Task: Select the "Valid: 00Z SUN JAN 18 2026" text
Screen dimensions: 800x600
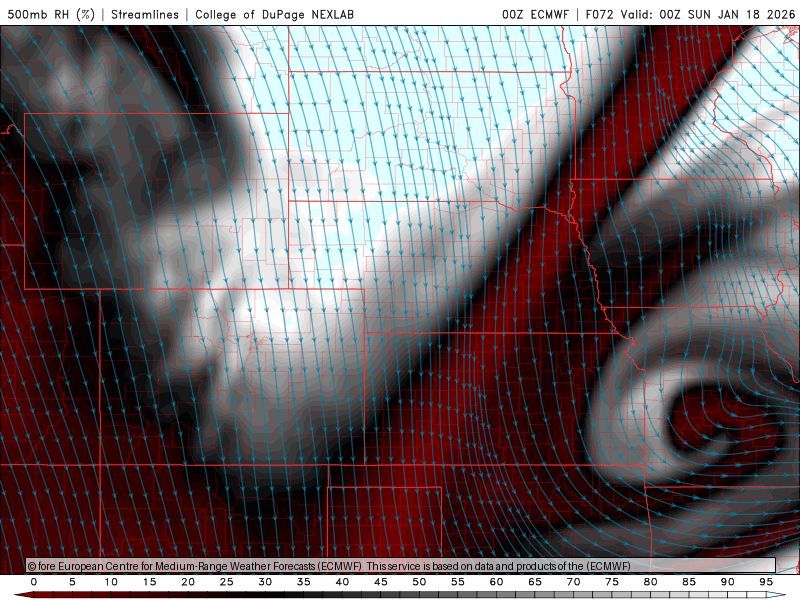Action: [x=708, y=14]
